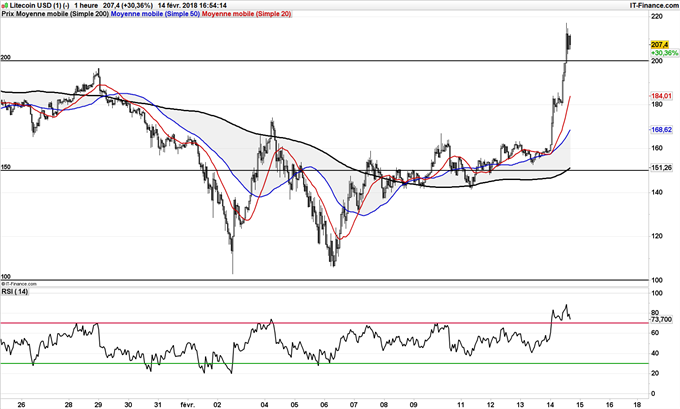Click the date axis label 18

tap(637, 404)
